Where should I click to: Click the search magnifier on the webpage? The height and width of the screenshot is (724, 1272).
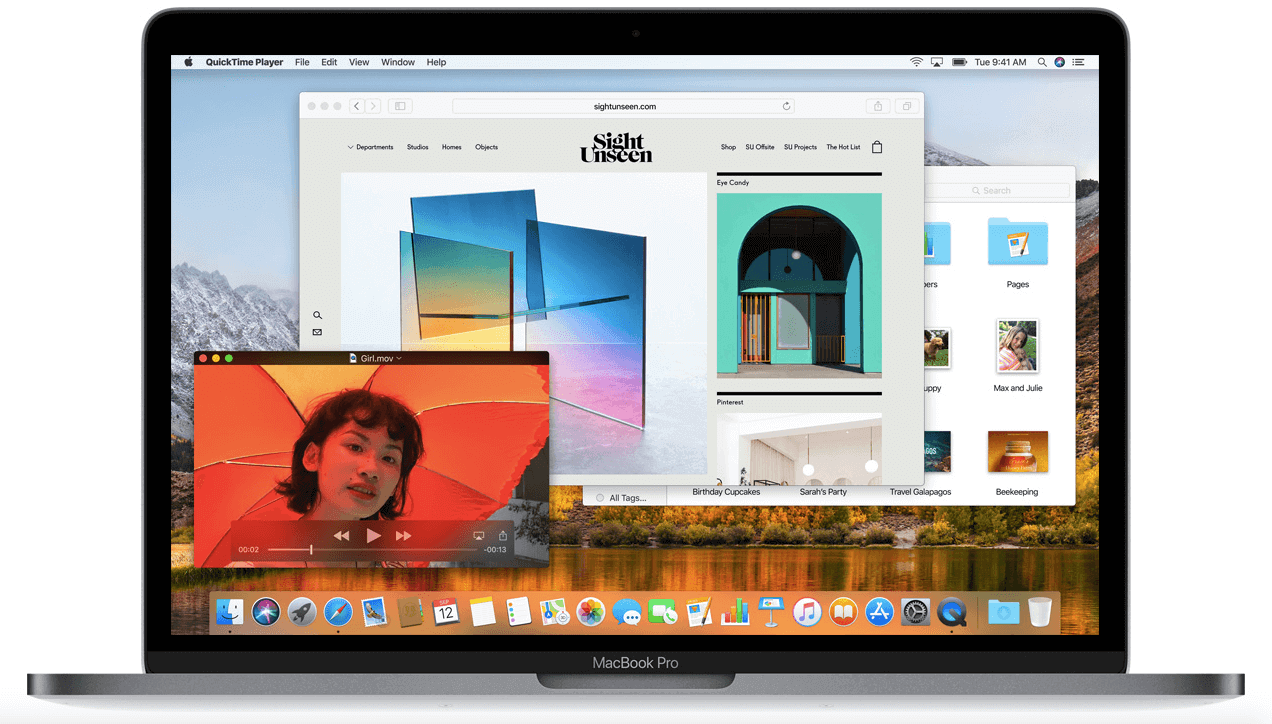[x=318, y=315]
